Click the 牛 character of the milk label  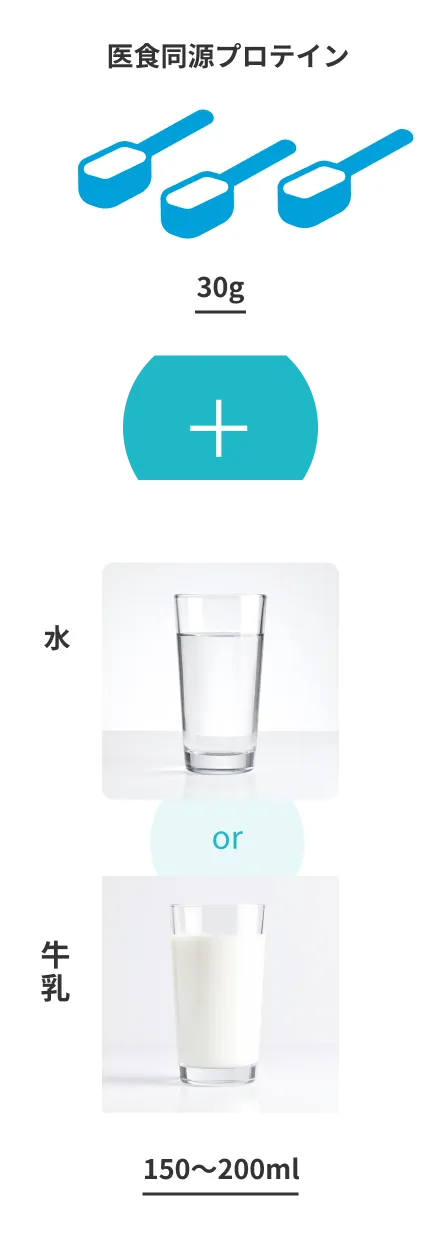click(57, 951)
